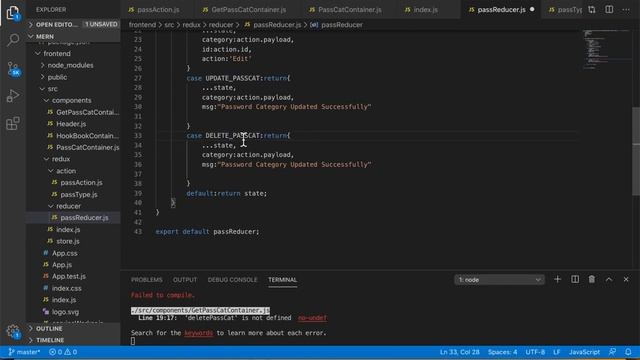640x360 pixels.
Task: Open the DEBUG CONSOLE panel tab
Action: click(x=232, y=280)
